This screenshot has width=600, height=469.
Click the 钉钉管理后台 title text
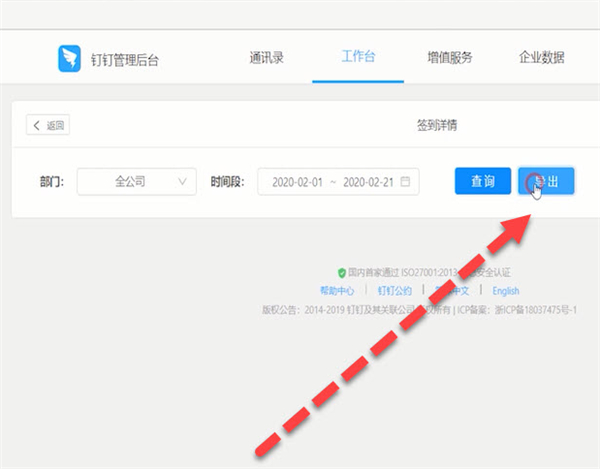(124, 60)
